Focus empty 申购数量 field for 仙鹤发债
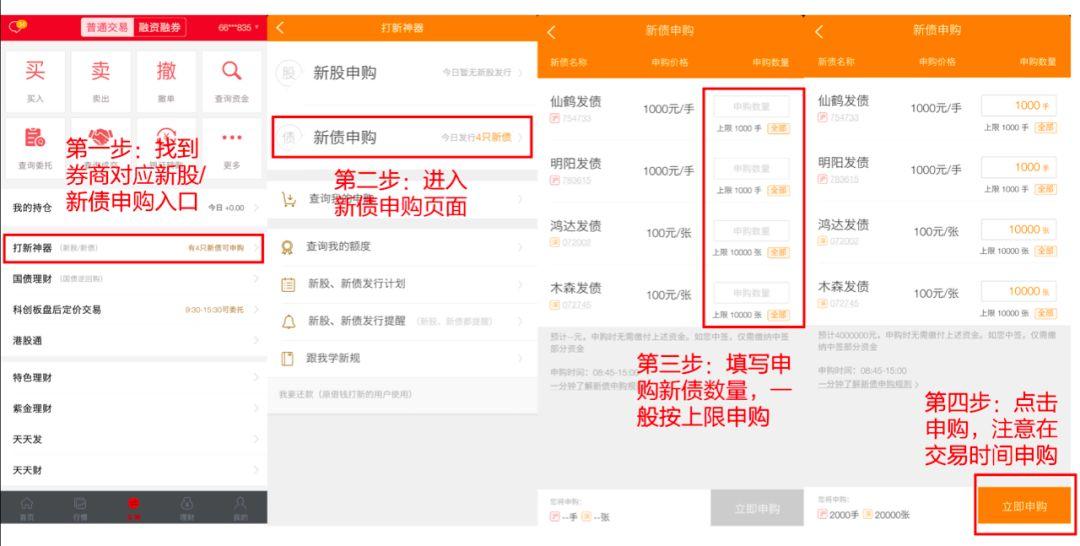The height and width of the screenshot is (546, 1080). coord(751,107)
